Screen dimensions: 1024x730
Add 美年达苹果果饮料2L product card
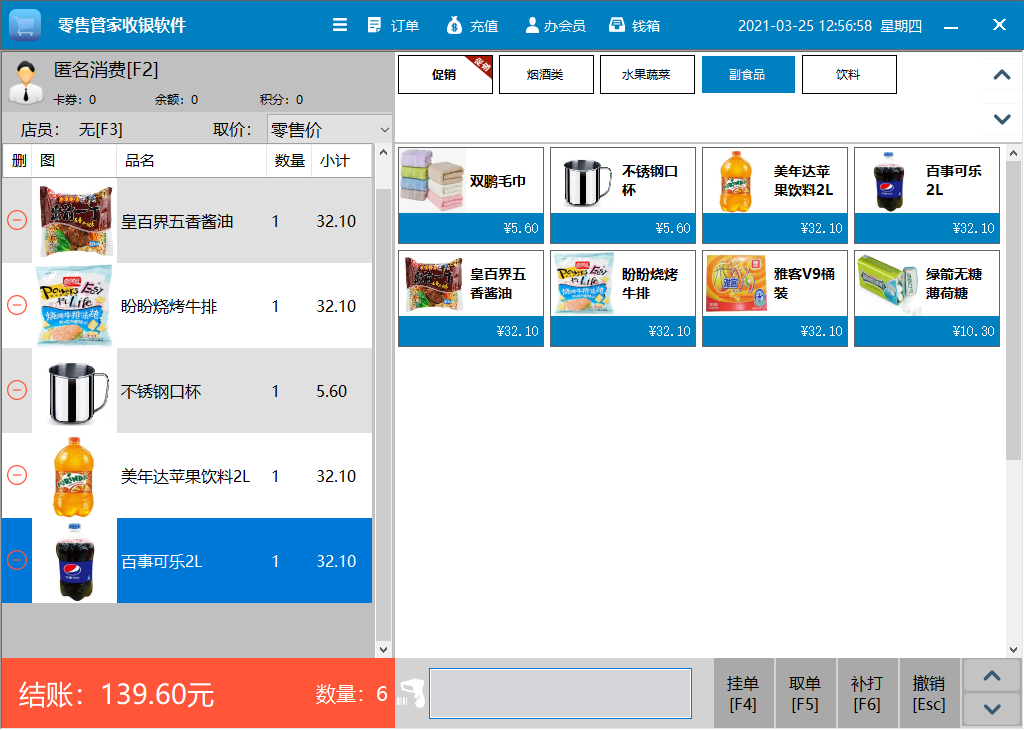click(775, 195)
